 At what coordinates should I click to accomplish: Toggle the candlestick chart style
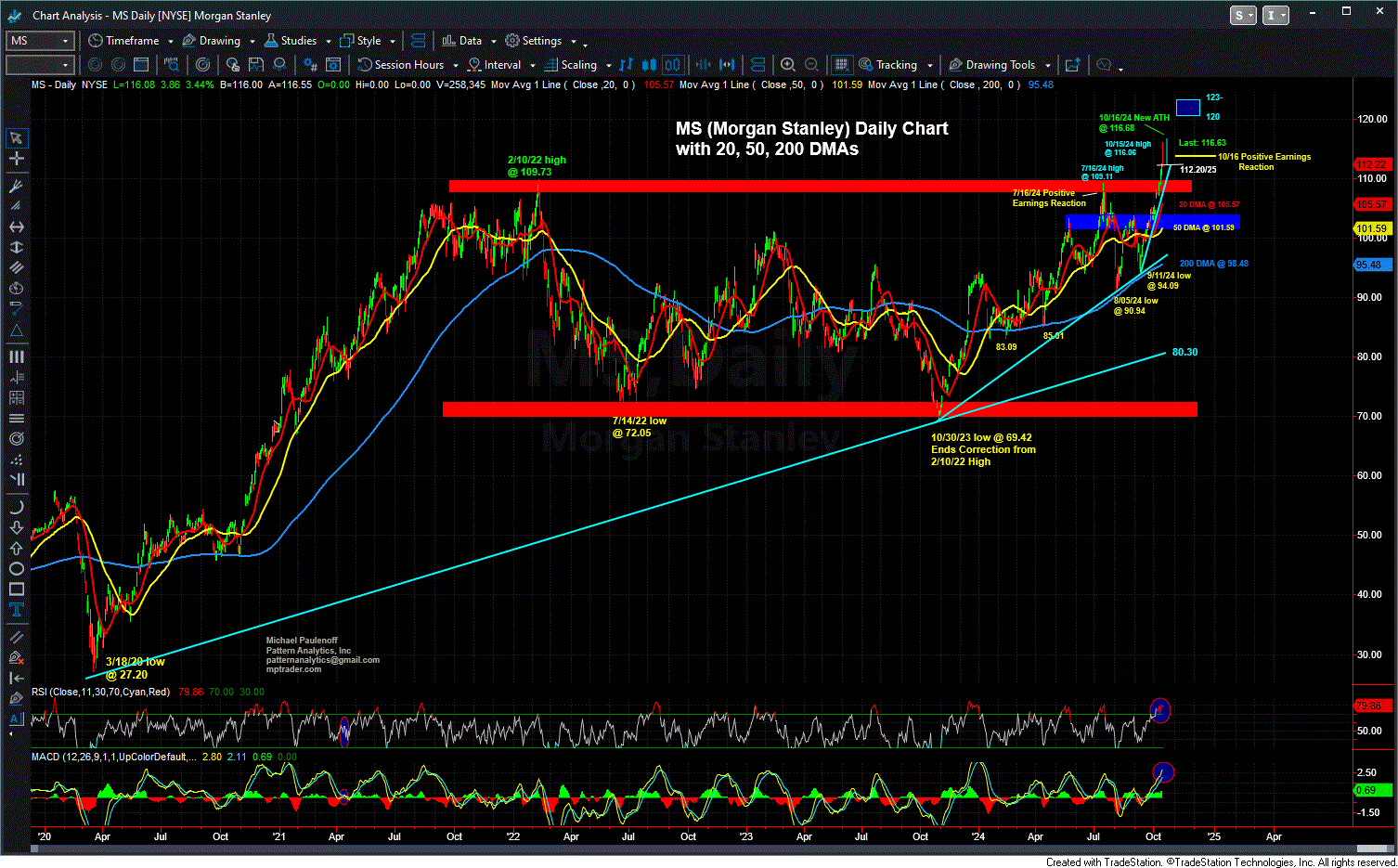(650, 65)
